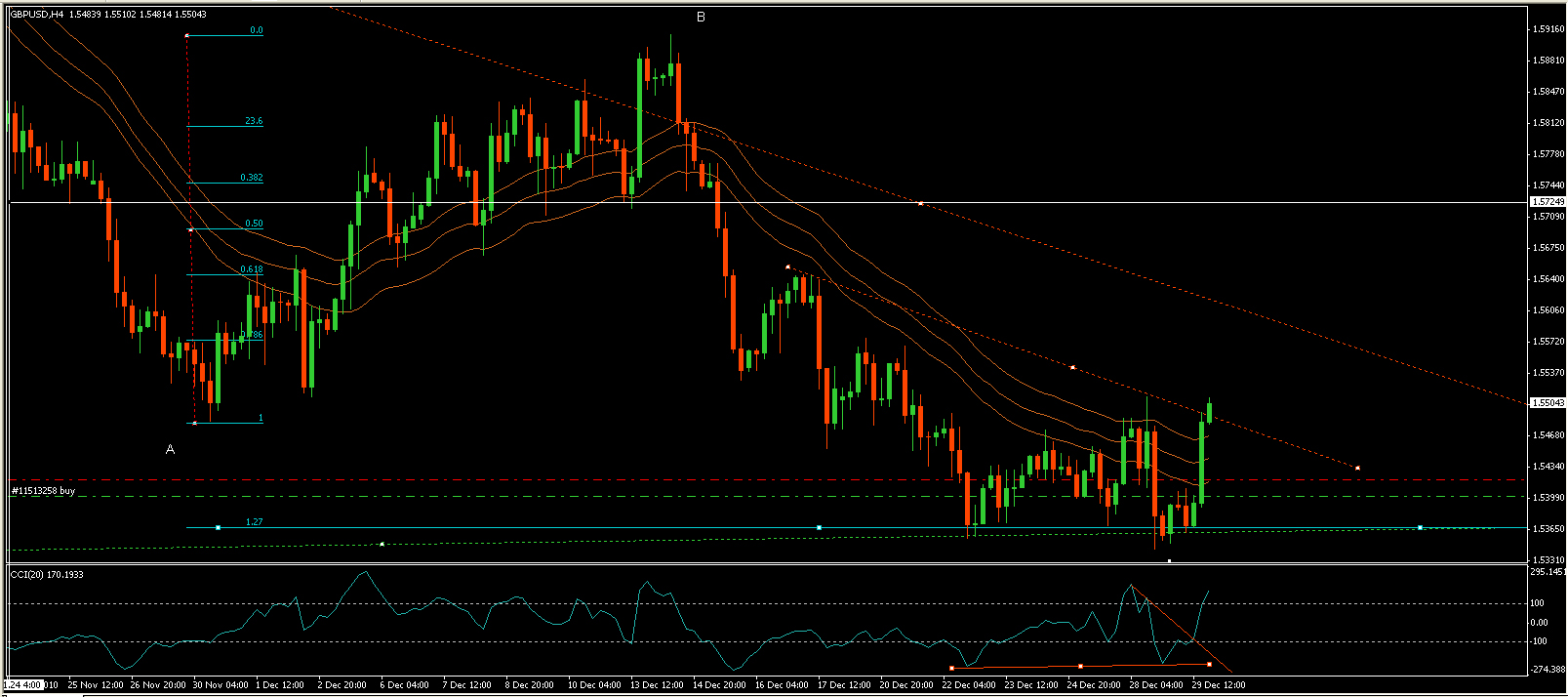Image resolution: width=1568 pixels, height=697 pixels.
Task: Click the CCI(20) indicator label
Action: (47, 574)
